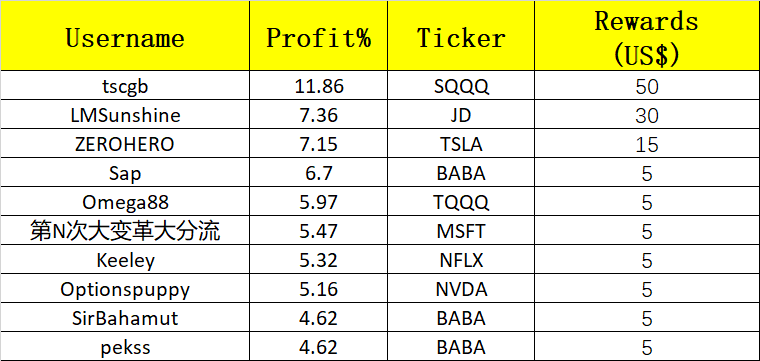Click the SQQQ ticker cell
The image size is (760, 361).
[x=461, y=86]
